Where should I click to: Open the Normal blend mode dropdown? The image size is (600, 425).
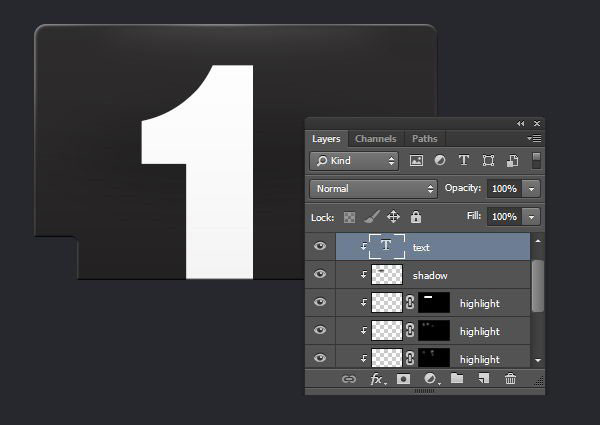(373, 189)
